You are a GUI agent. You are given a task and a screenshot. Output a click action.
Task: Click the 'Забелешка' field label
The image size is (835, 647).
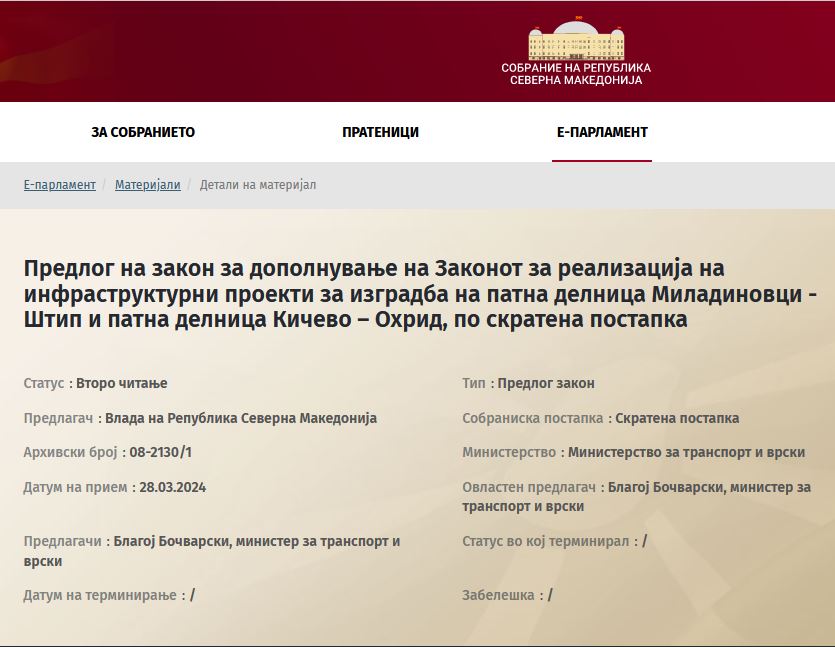pos(498,595)
